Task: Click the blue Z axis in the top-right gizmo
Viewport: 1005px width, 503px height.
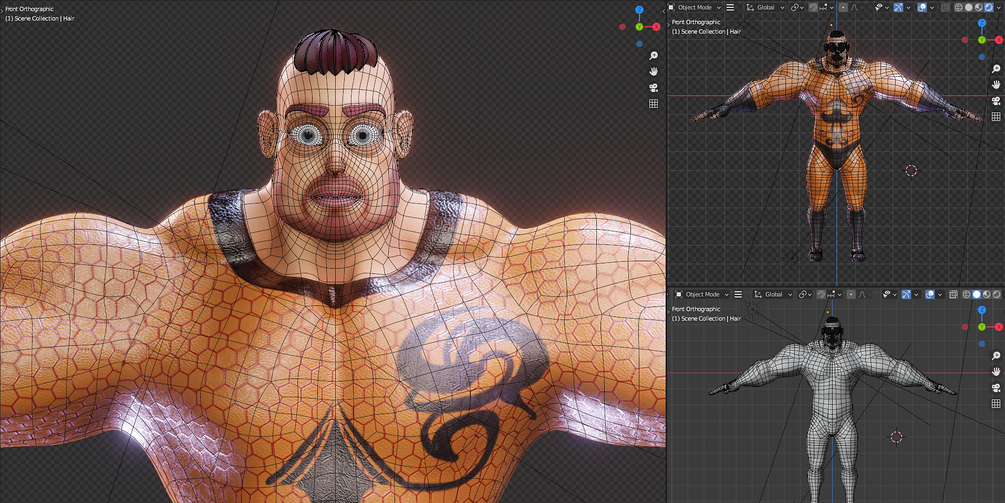Action: 982,23
